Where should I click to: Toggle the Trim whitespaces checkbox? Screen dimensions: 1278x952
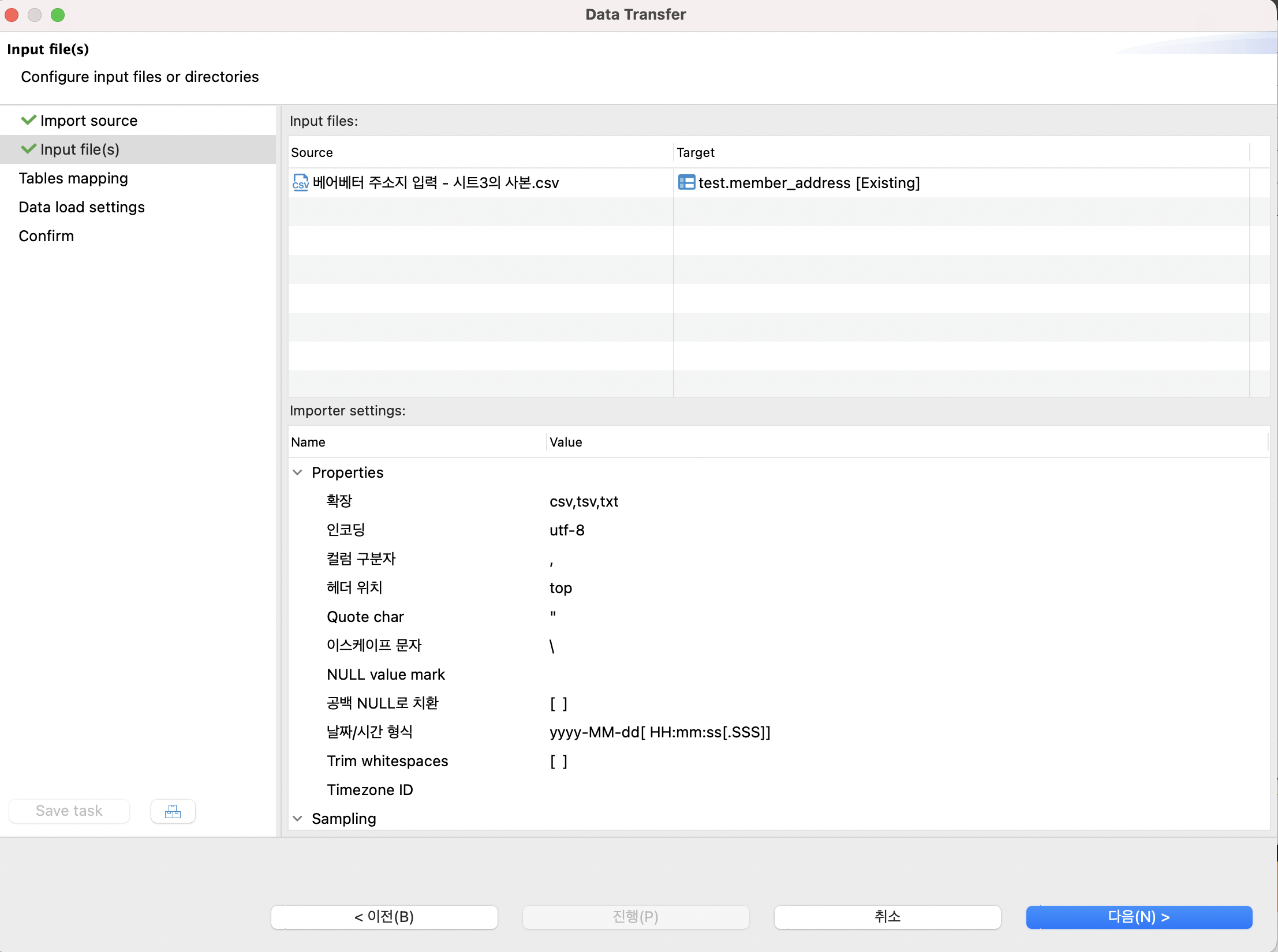tap(558, 761)
